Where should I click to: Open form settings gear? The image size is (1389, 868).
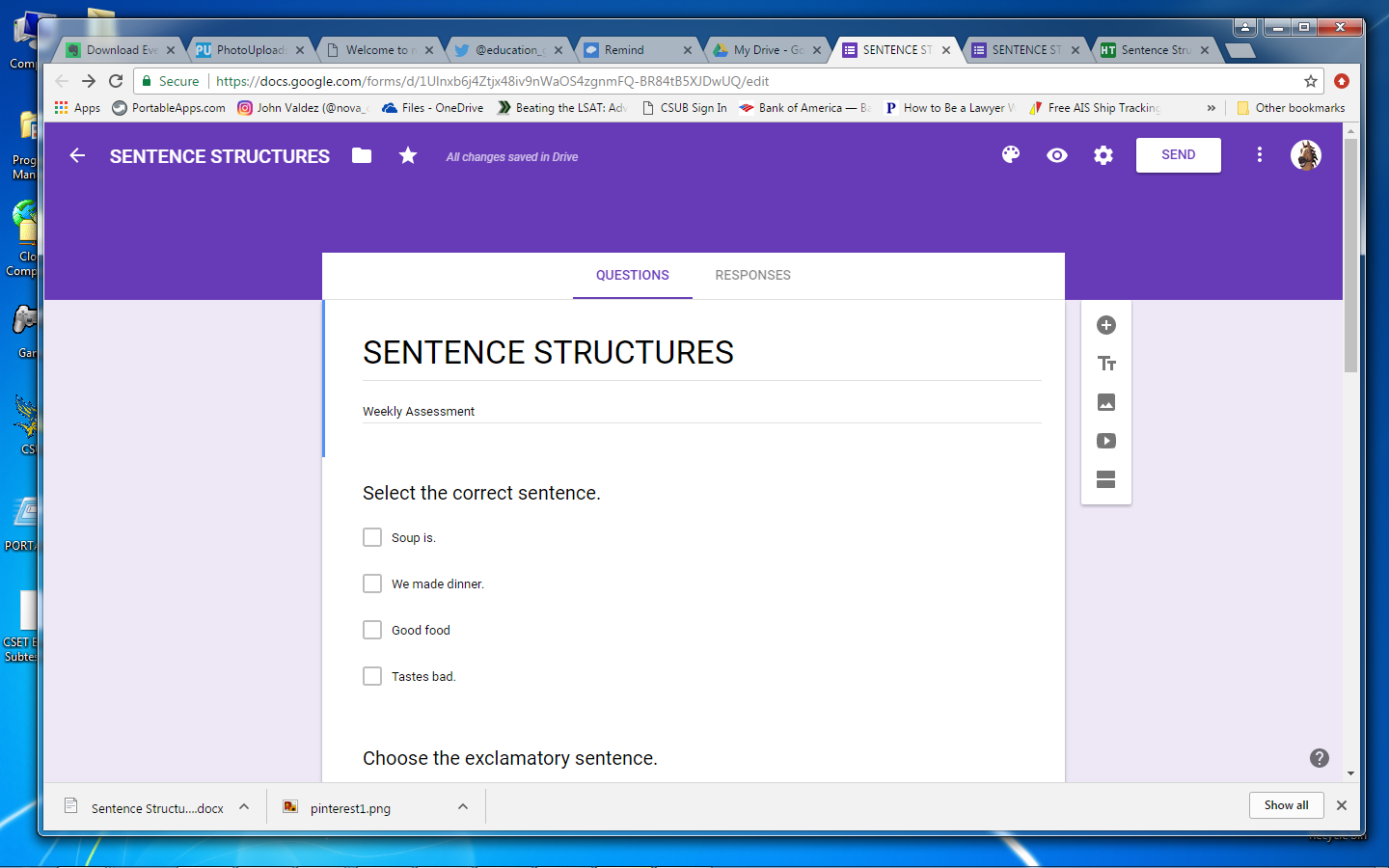click(1103, 155)
